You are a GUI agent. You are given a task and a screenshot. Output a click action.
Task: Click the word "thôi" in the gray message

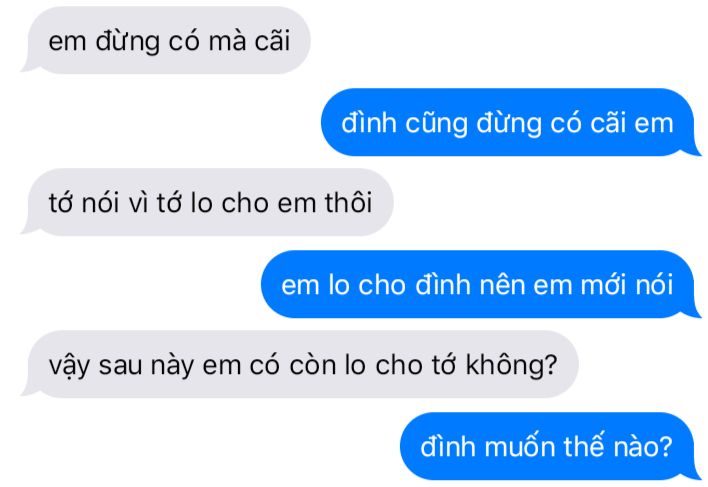tap(349, 202)
